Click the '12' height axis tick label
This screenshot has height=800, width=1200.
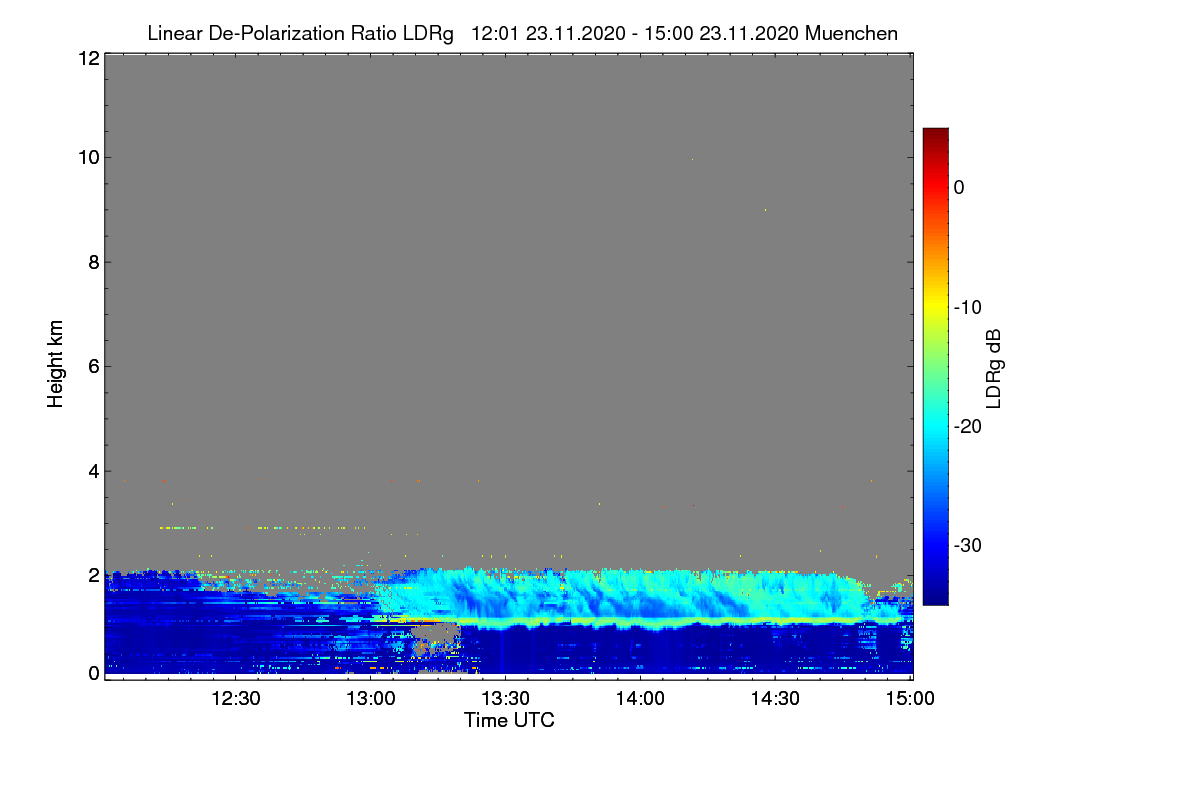(88, 58)
